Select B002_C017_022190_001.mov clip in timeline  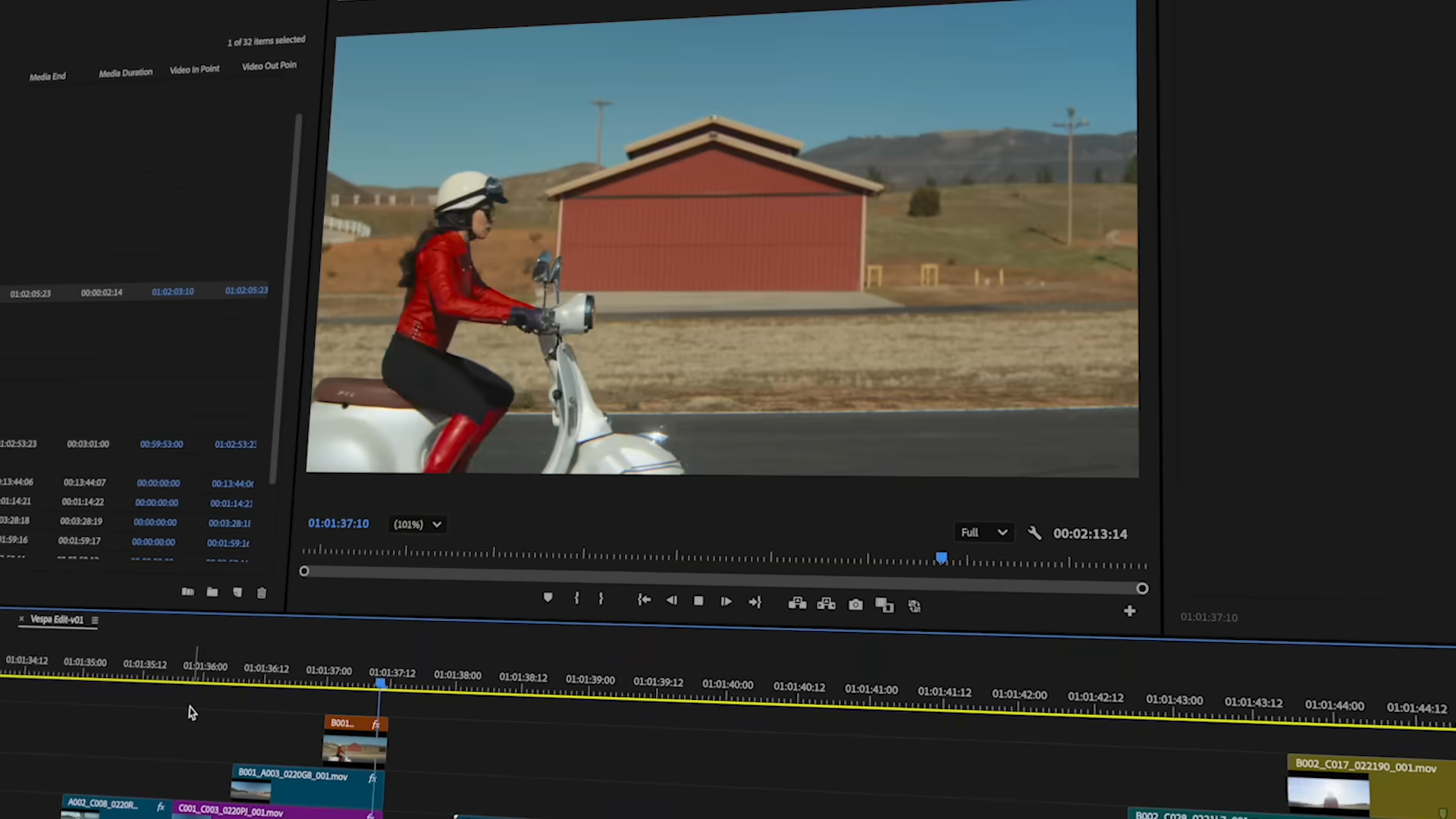click(x=1365, y=767)
